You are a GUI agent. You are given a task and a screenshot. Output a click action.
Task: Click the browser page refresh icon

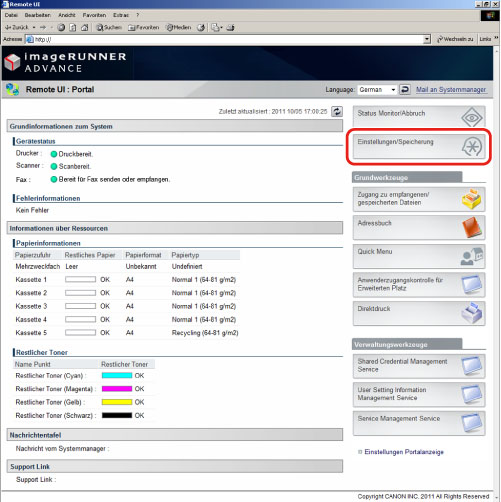click(x=73, y=27)
